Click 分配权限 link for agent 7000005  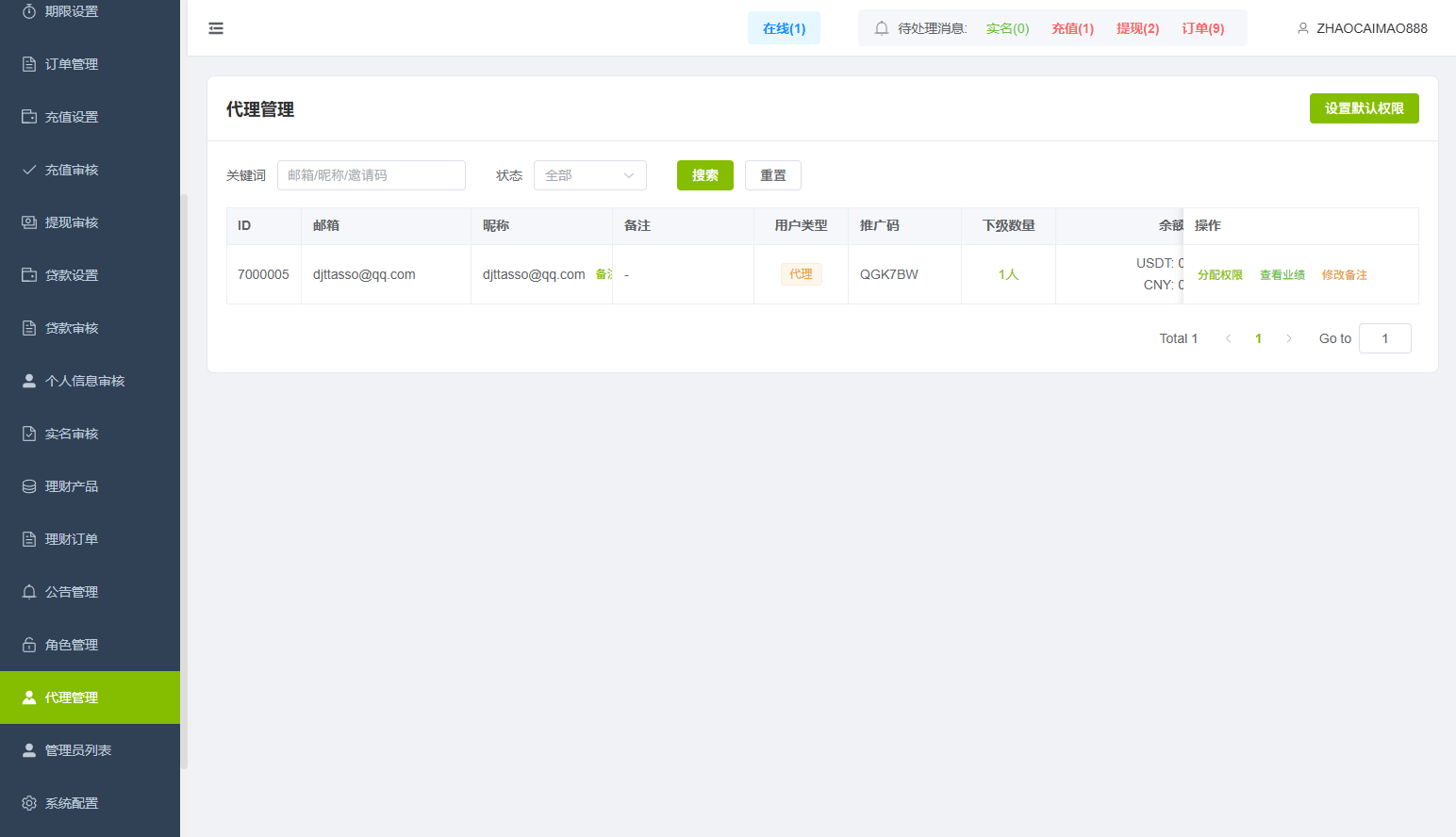click(1219, 275)
